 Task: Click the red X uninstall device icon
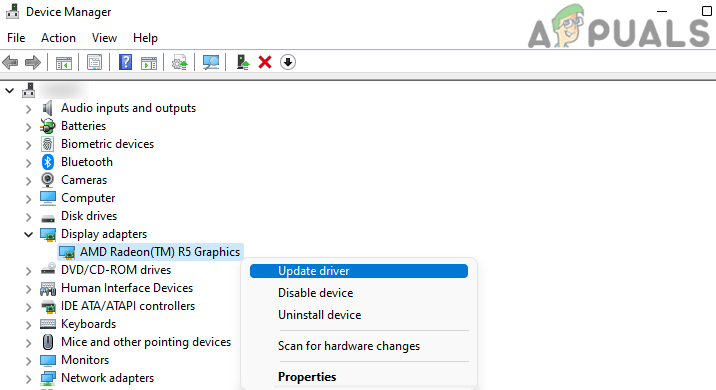click(x=265, y=62)
